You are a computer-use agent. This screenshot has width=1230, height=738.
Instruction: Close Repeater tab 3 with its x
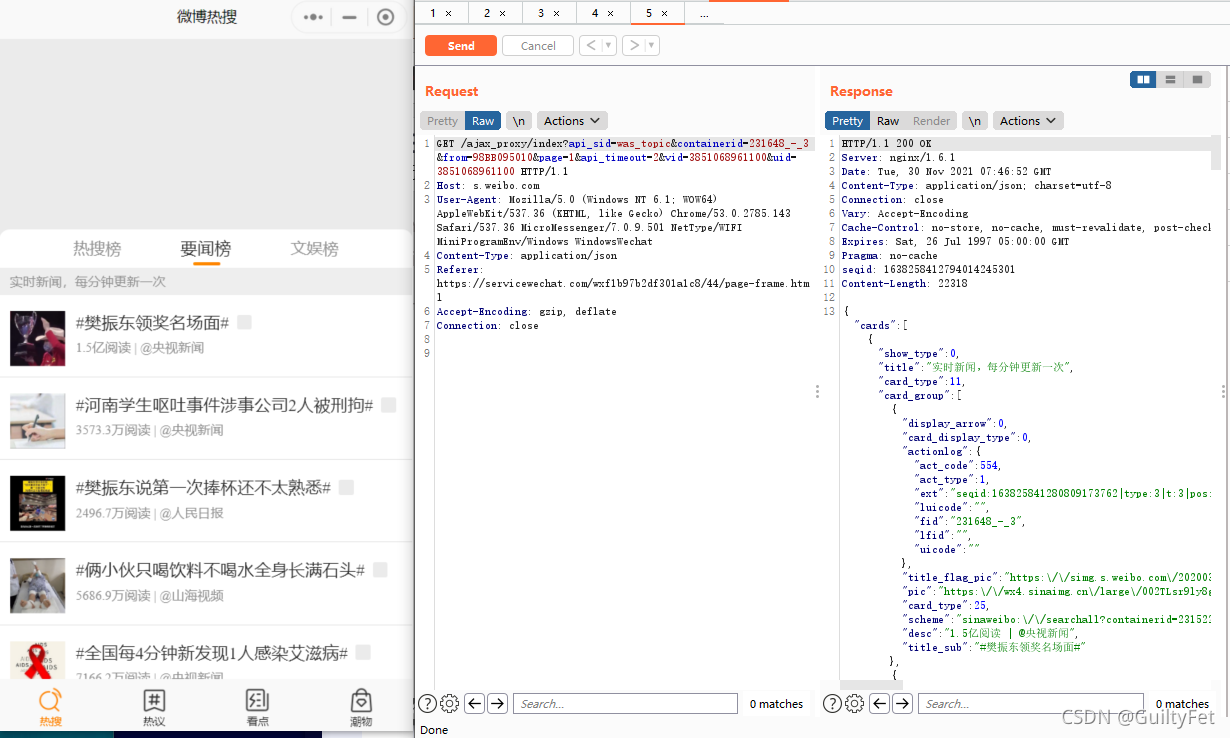(556, 13)
